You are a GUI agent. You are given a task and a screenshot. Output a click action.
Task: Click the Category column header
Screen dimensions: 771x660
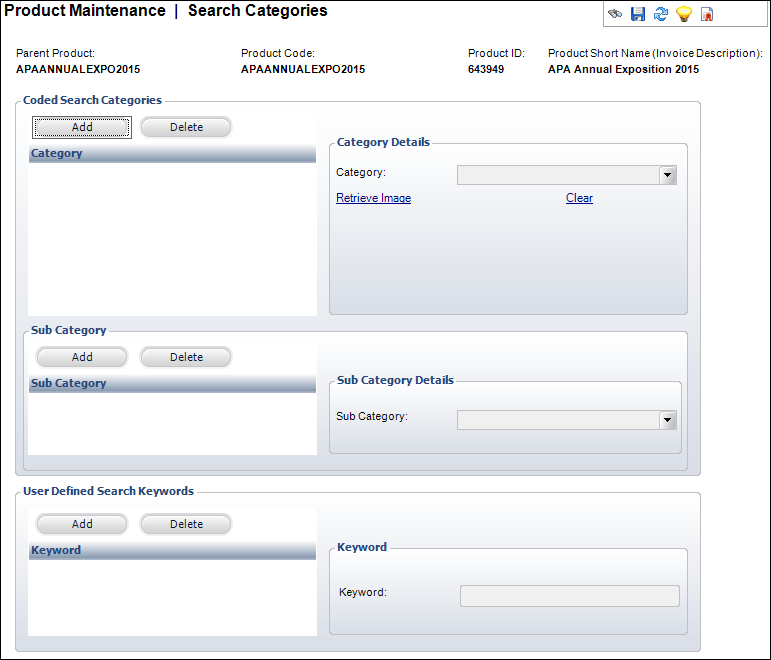click(x=172, y=153)
